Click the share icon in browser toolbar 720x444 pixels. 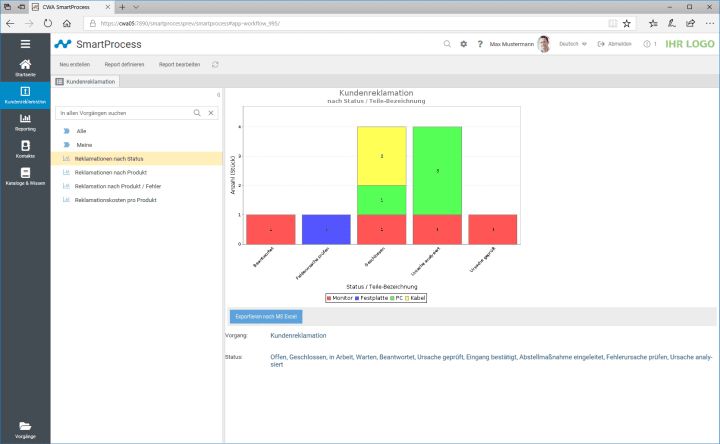(690, 23)
